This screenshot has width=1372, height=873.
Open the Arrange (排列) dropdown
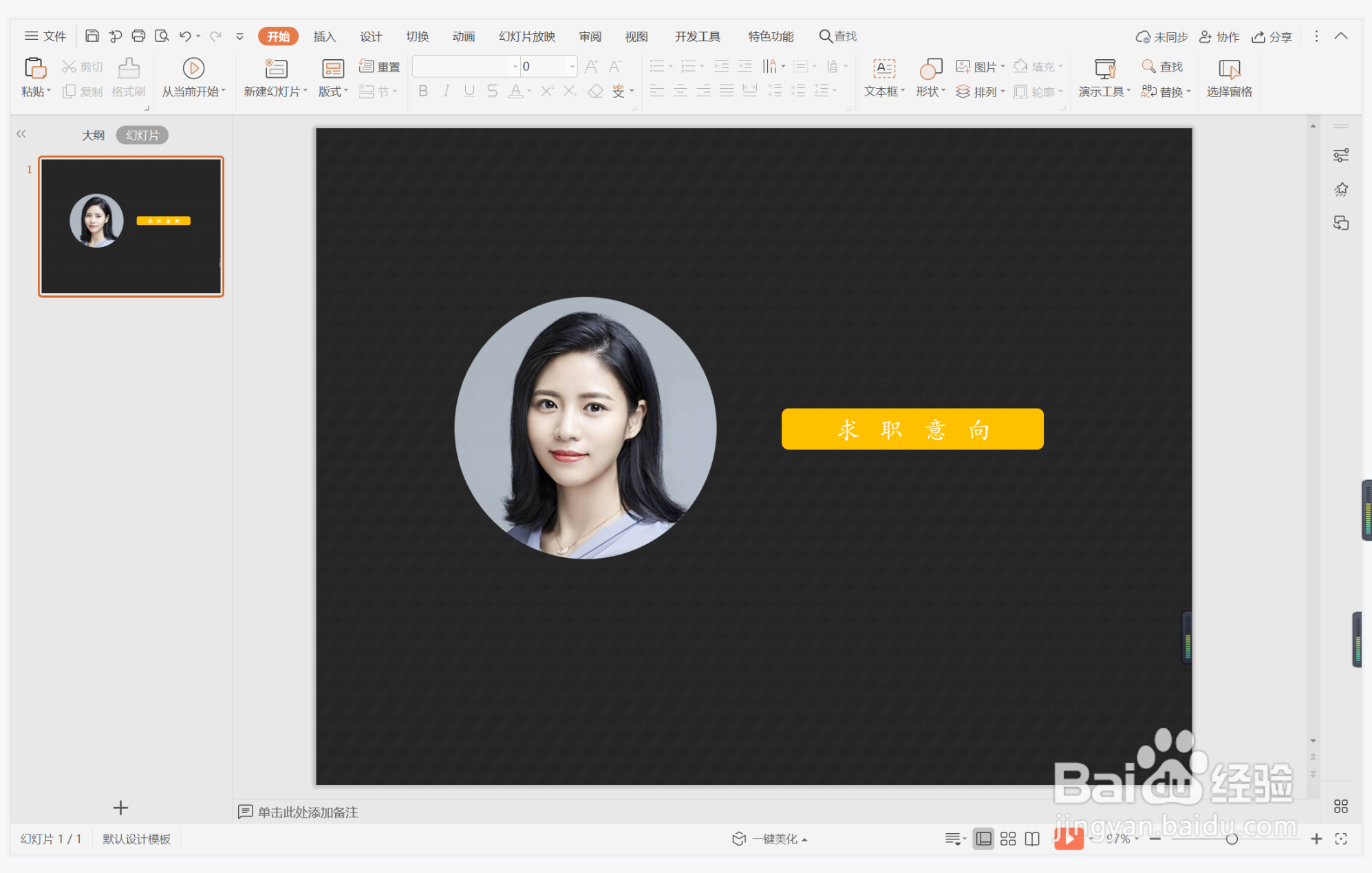point(980,91)
